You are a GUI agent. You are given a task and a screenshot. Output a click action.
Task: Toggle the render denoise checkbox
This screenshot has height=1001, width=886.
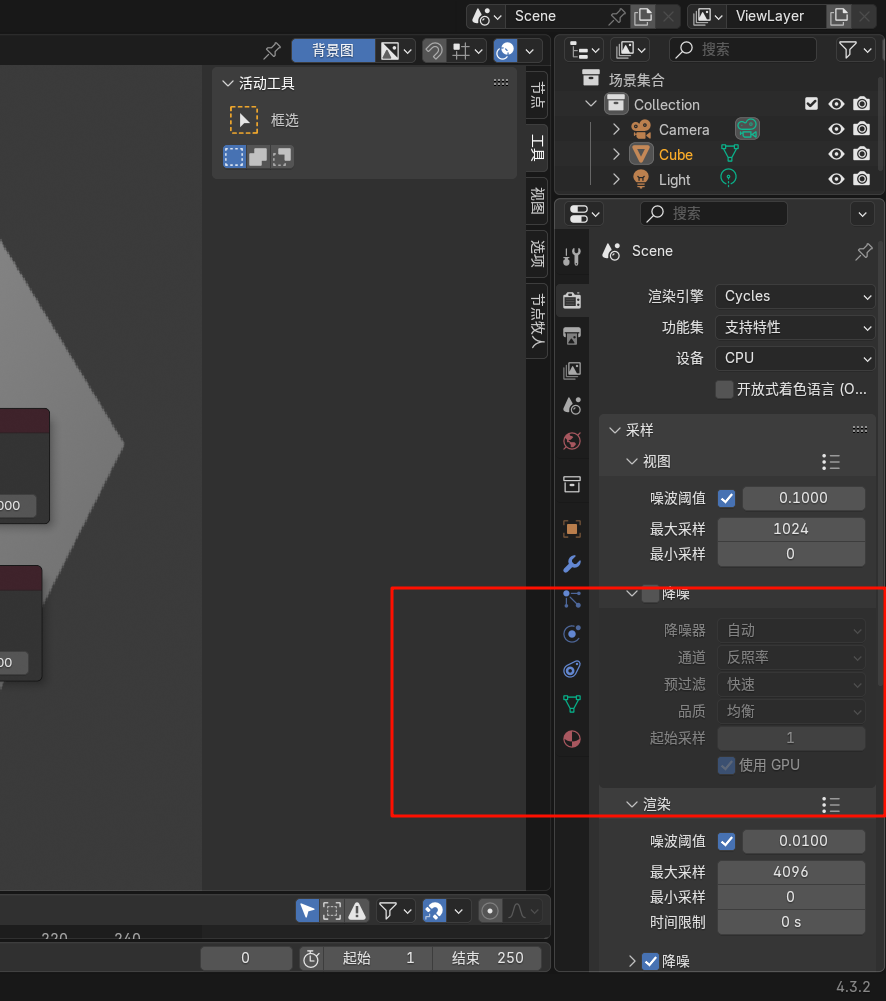tap(651, 961)
